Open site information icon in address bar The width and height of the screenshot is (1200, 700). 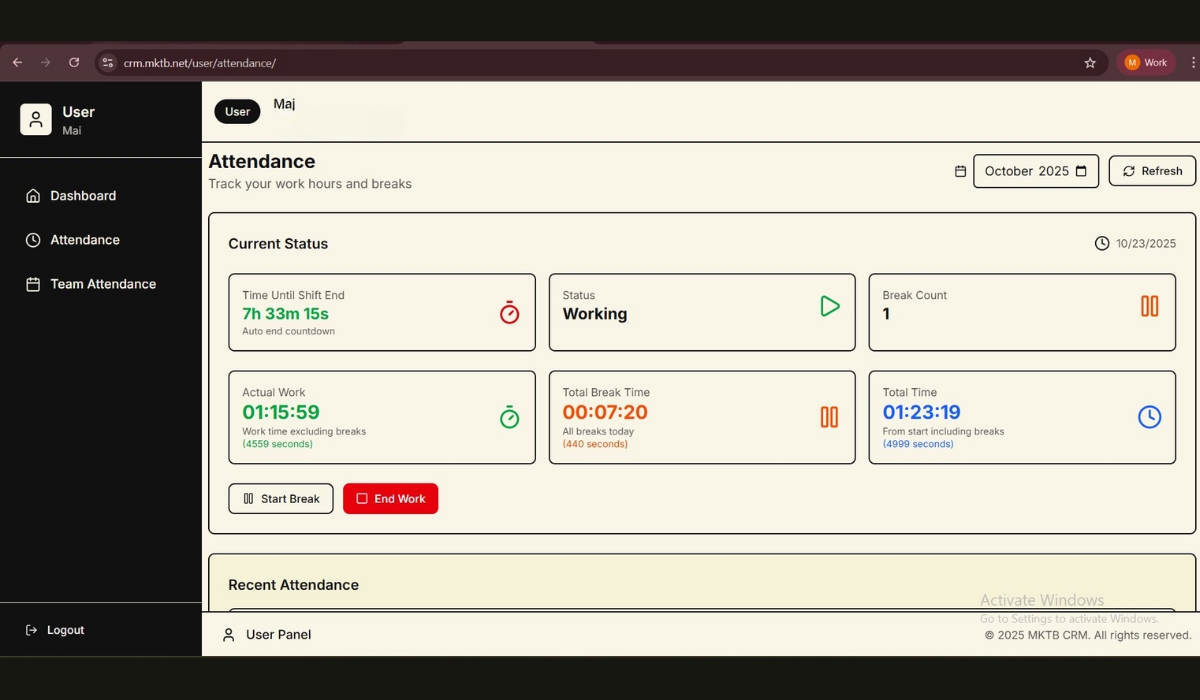tap(108, 63)
